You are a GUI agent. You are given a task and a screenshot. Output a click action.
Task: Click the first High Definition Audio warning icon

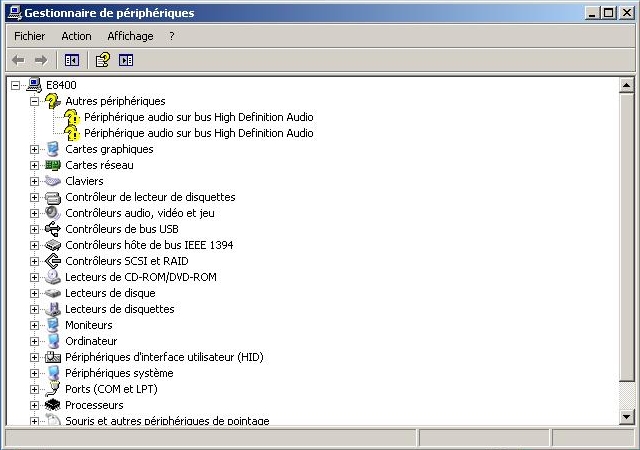click(x=71, y=117)
